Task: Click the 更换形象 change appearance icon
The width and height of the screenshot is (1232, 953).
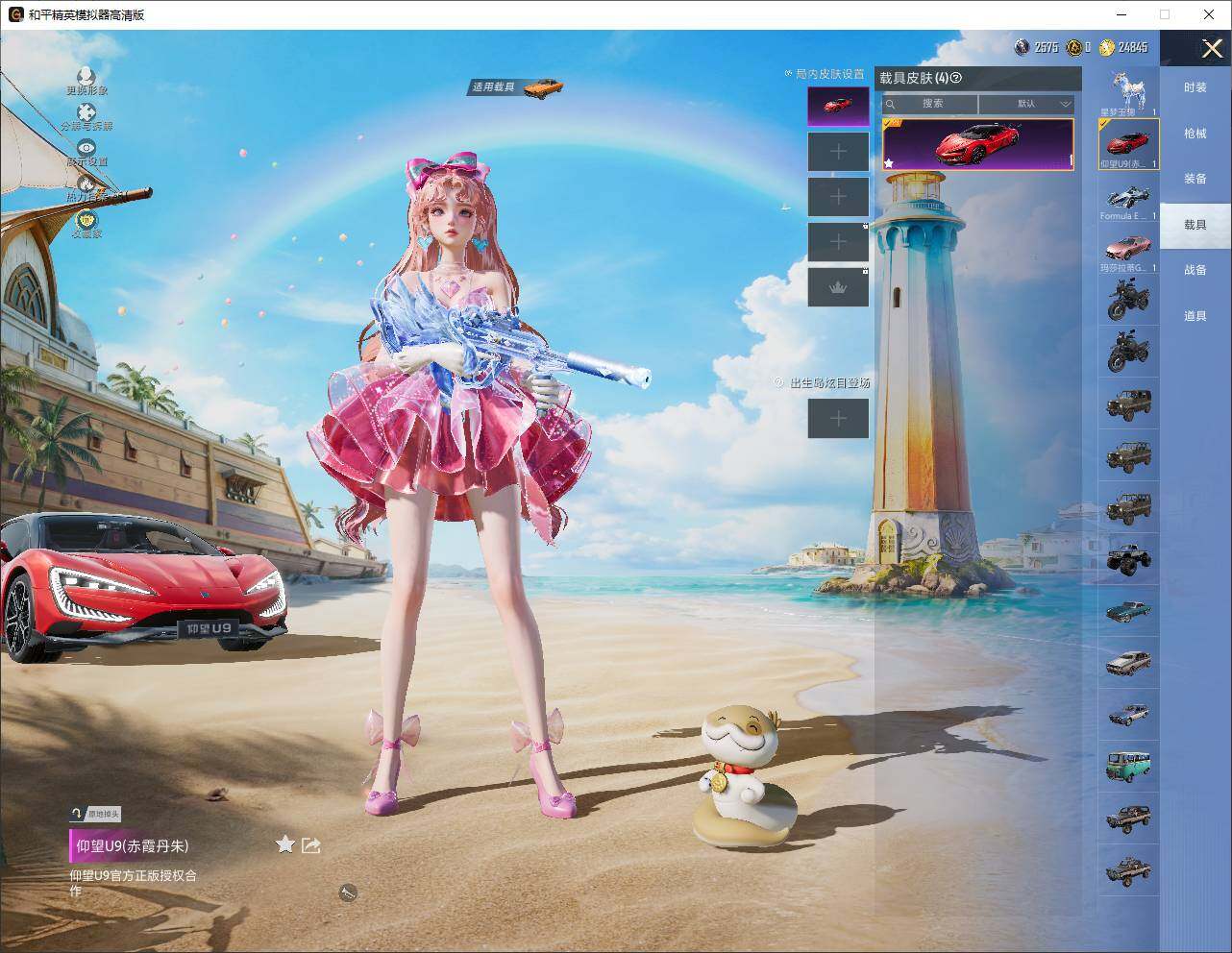Action: (86, 76)
